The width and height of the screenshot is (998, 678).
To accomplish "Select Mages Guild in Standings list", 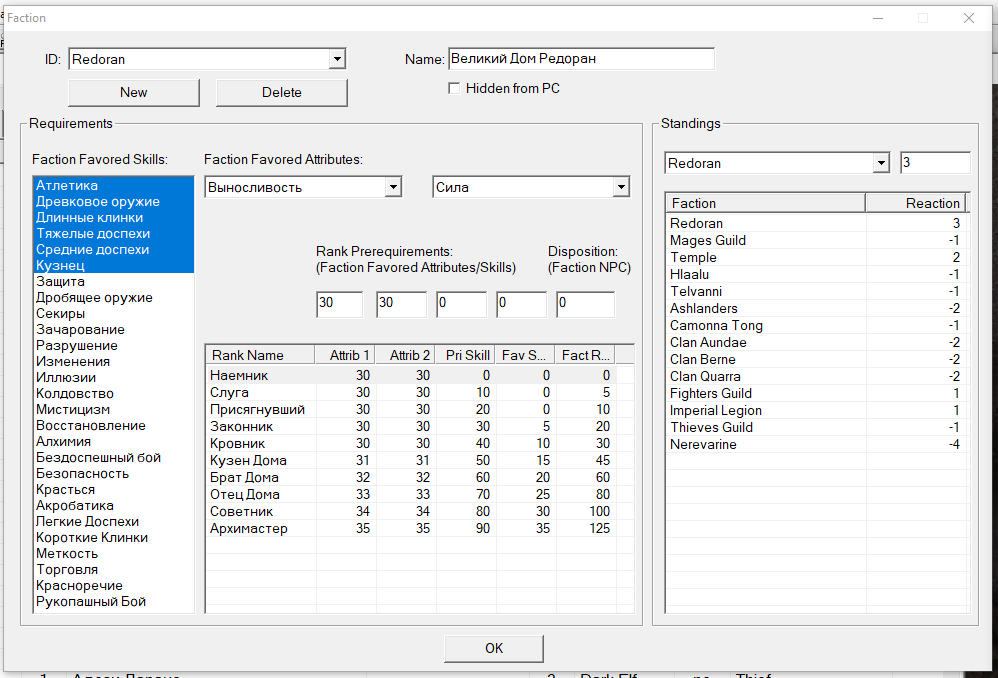I will [816, 241].
